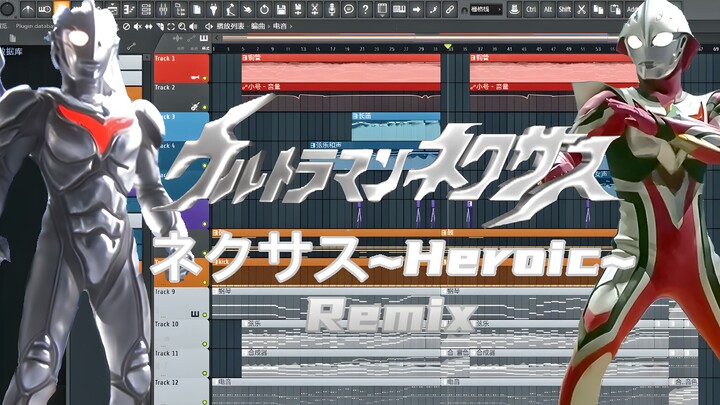The width and height of the screenshot is (720, 405).
Task: Enable the countdown-before-recording icon
Action: 45,9
